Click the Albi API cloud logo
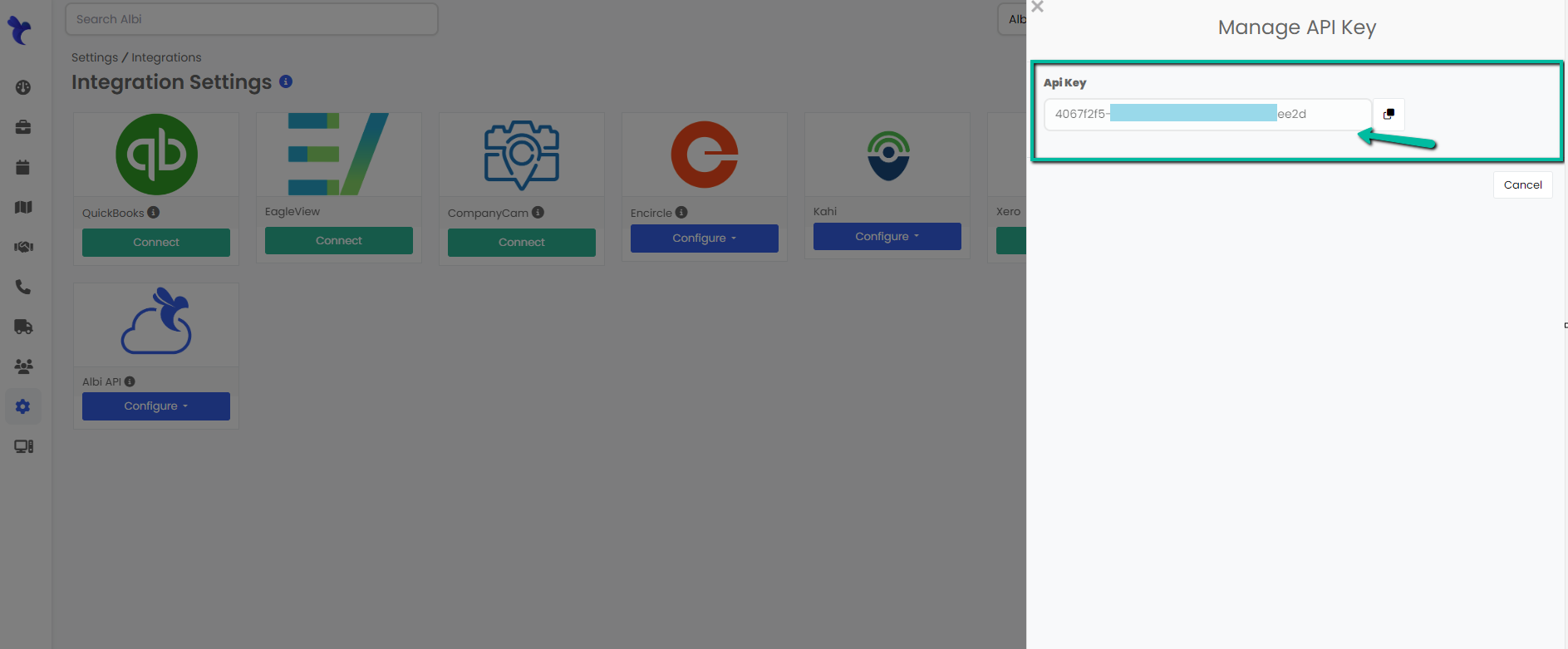This screenshot has height=649, width=1568. coord(156,321)
